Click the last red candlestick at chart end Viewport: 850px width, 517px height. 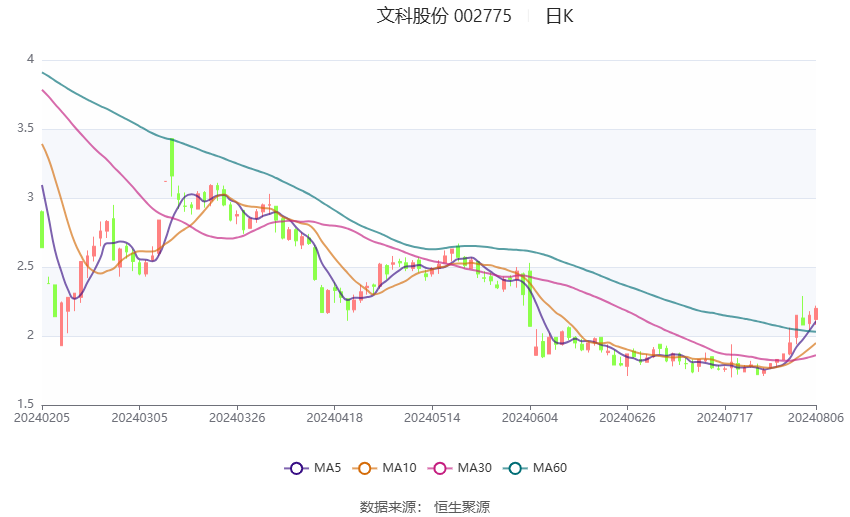(x=816, y=313)
